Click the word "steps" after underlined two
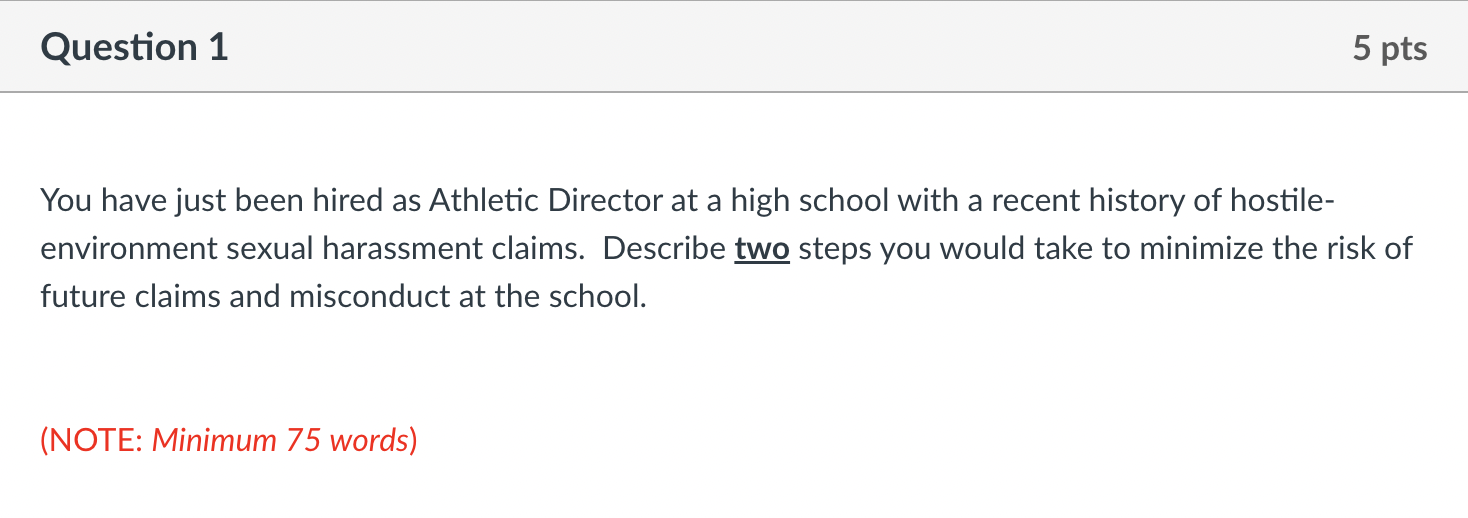This screenshot has width=1468, height=518. pos(836,250)
